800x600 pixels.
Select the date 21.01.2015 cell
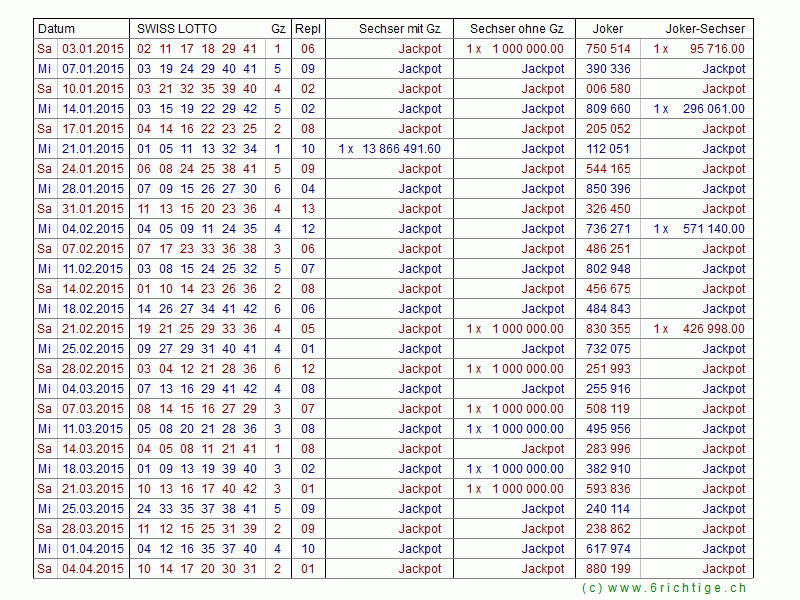pyautogui.click(x=93, y=149)
